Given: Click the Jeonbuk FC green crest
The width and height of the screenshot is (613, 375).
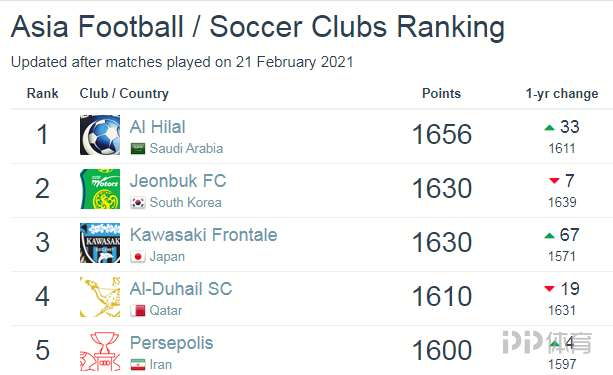Looking at the screenshot, I should (100, 189).
